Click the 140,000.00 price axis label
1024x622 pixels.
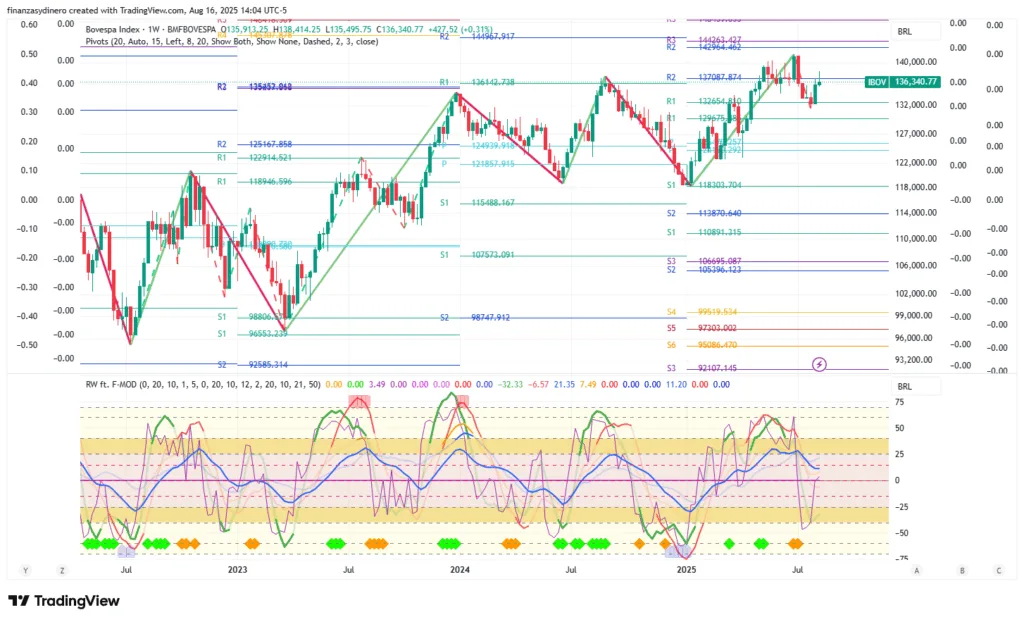(916, 62)
